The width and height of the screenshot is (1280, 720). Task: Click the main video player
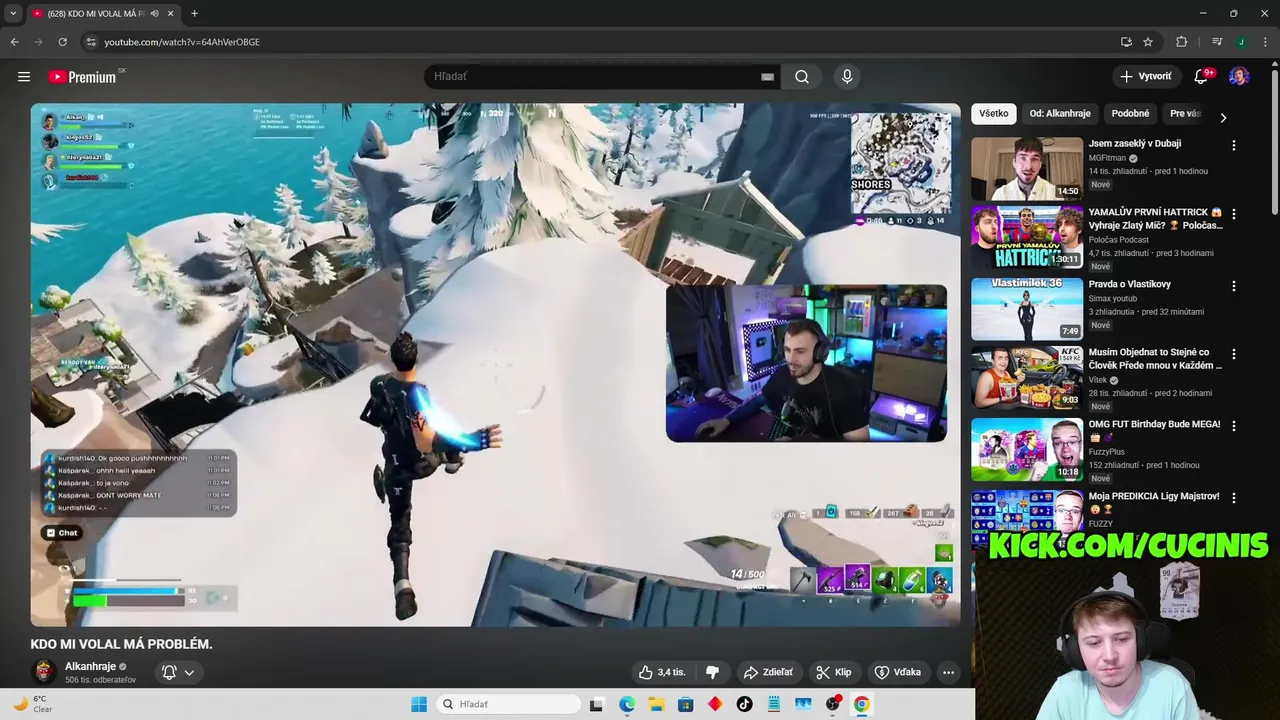(495, 365)
